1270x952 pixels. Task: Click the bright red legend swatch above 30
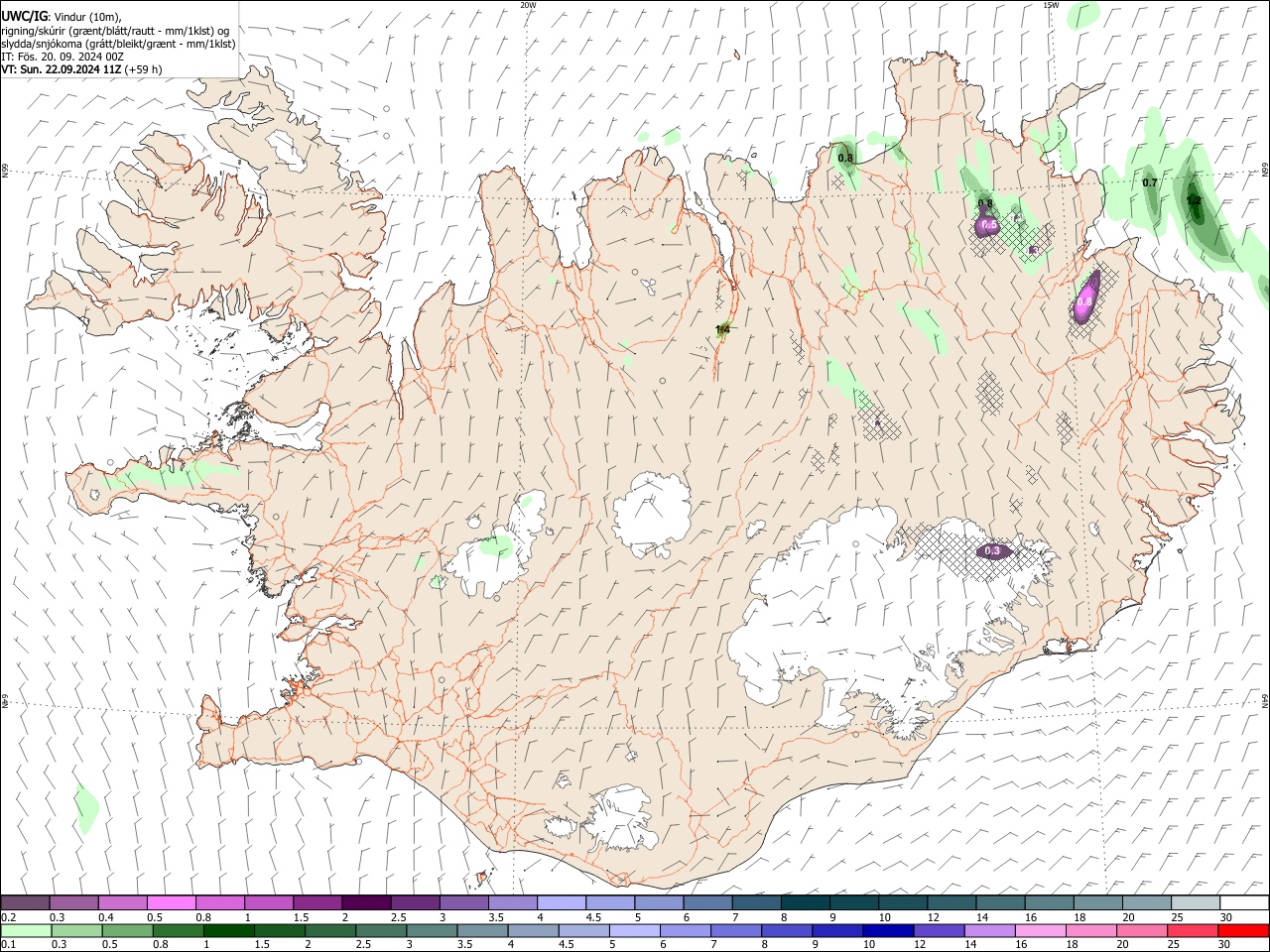[1243, 931]
